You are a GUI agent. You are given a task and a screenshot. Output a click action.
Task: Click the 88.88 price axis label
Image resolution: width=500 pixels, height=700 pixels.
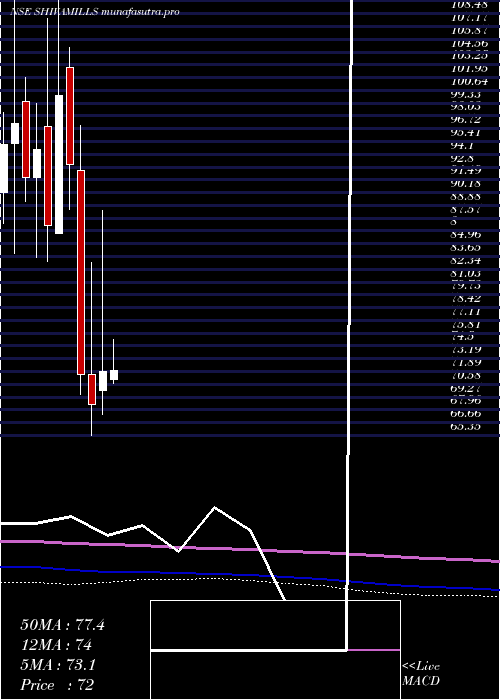pyautogui.click(x=467, y=196)
